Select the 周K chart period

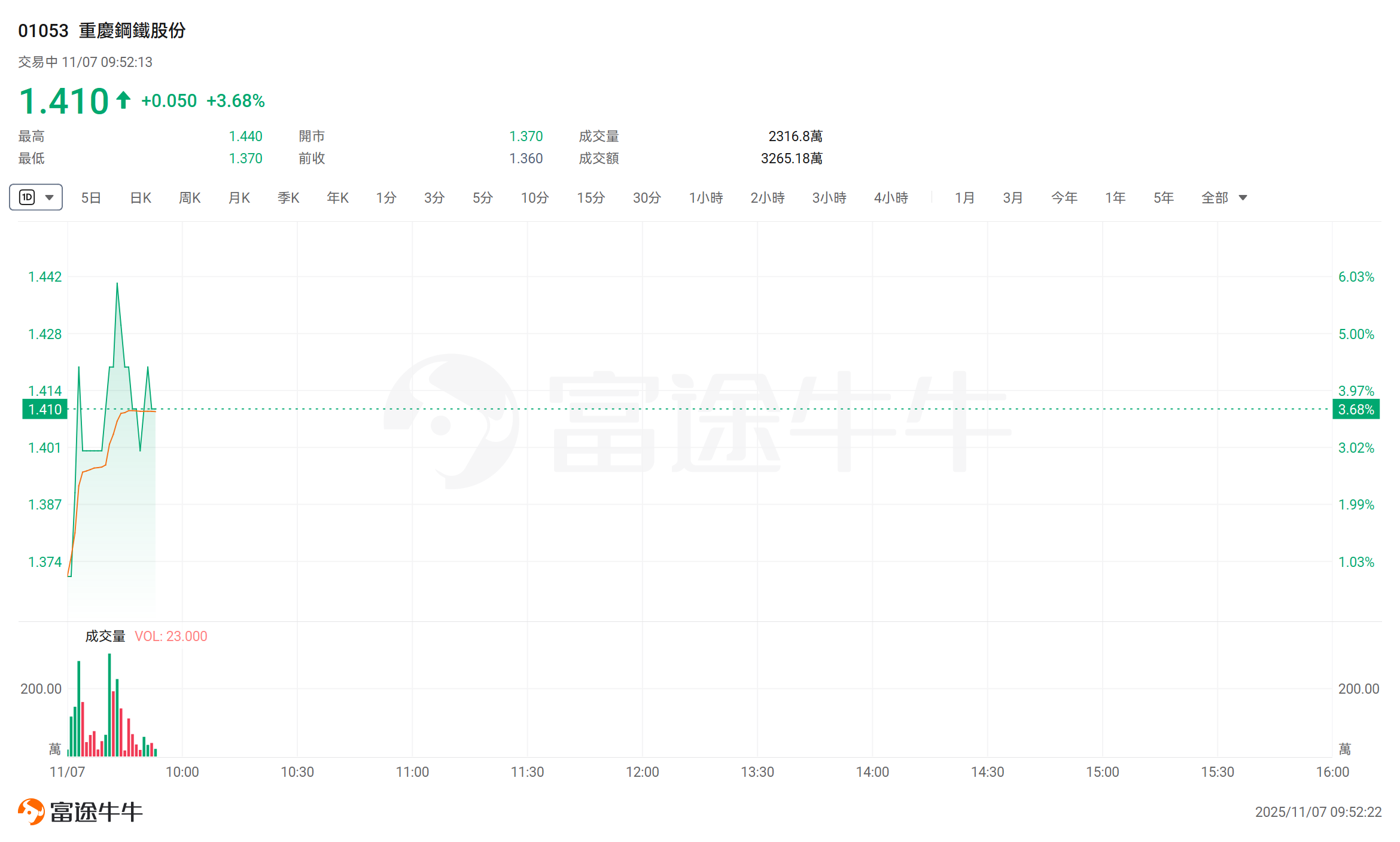click(x=190, y=198)
